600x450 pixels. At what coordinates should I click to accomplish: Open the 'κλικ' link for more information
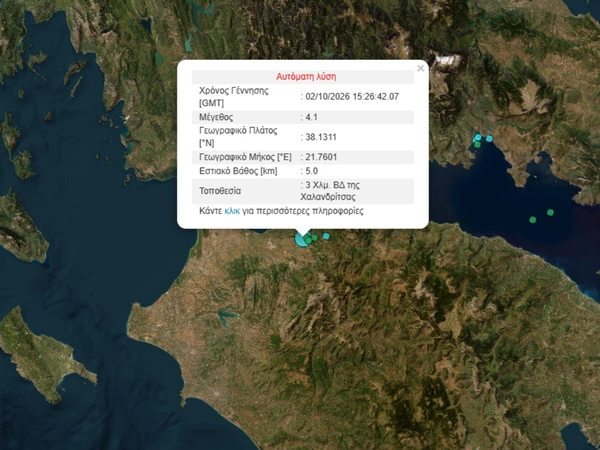click(x=232, y=211)
